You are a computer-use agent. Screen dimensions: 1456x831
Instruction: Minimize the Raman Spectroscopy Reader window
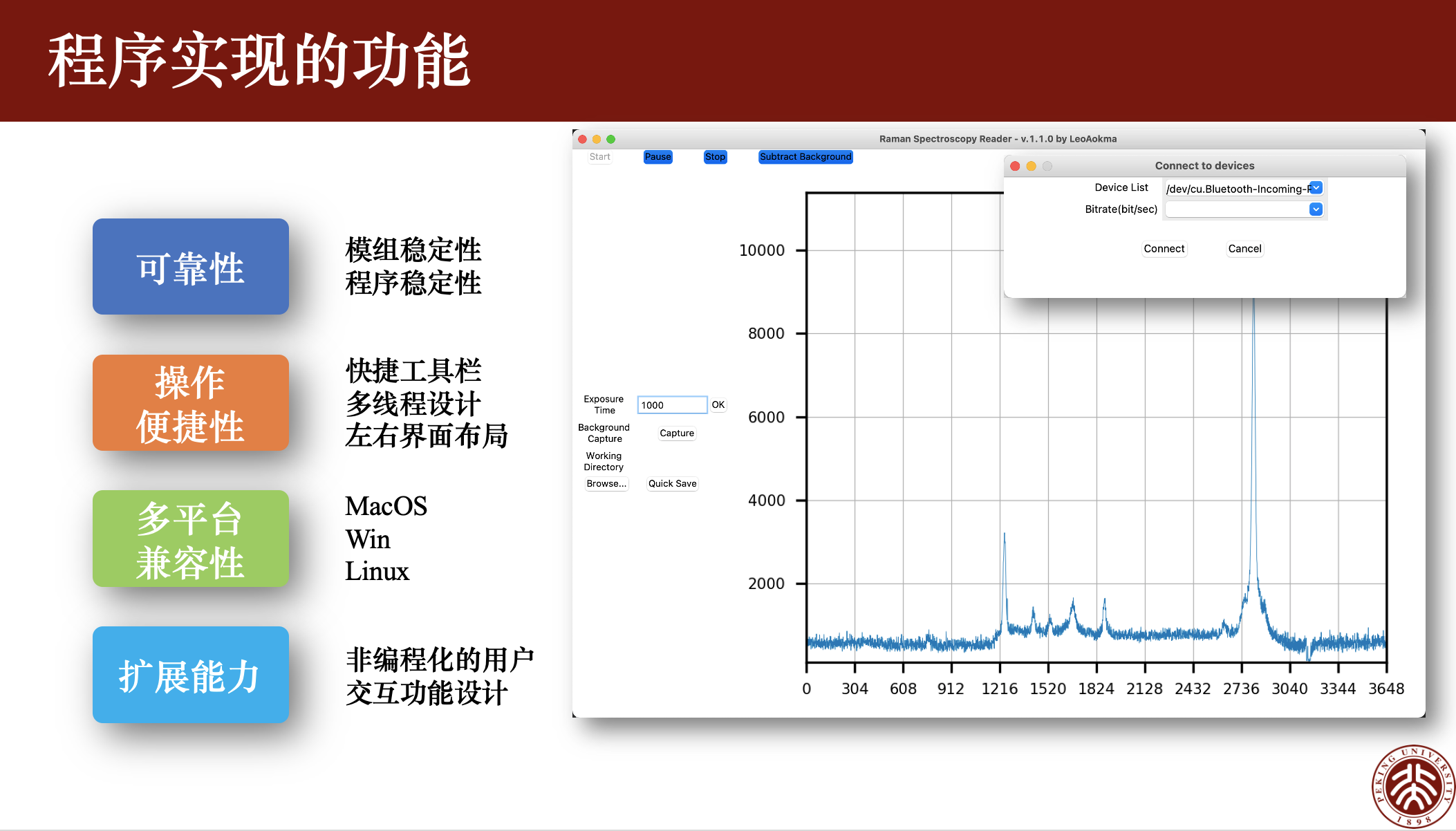597,139
